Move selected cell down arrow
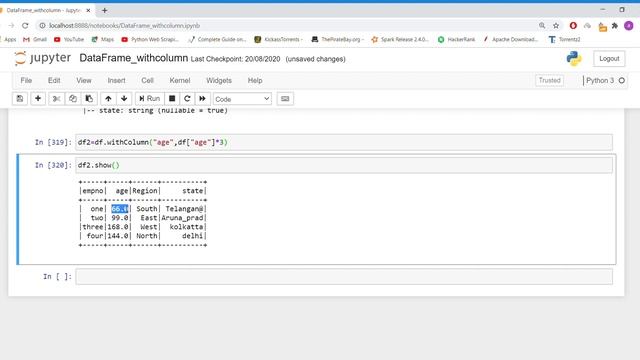 click(124, 99)
